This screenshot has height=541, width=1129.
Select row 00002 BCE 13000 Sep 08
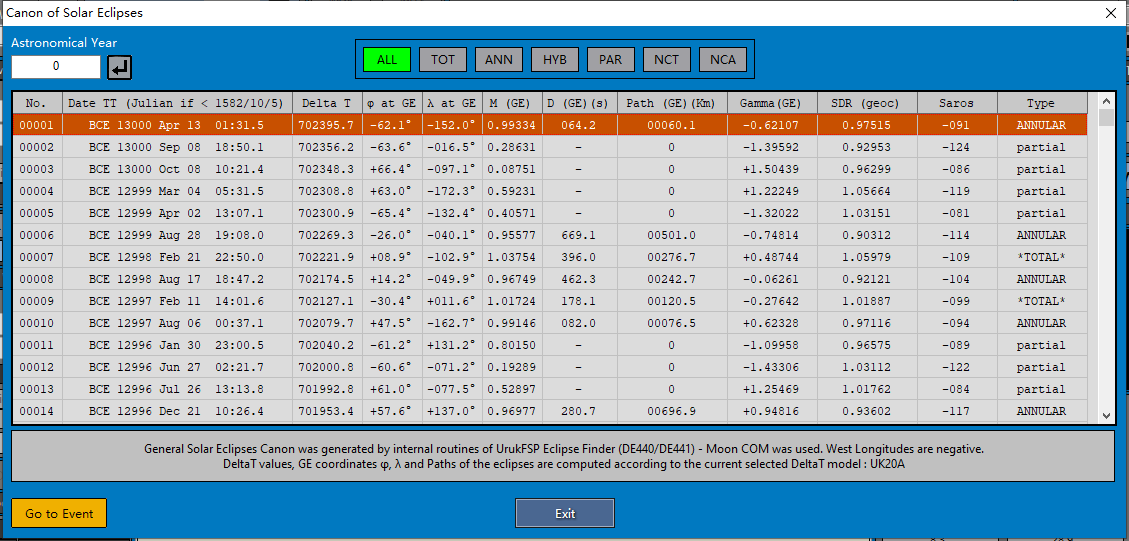click(550, 147)
